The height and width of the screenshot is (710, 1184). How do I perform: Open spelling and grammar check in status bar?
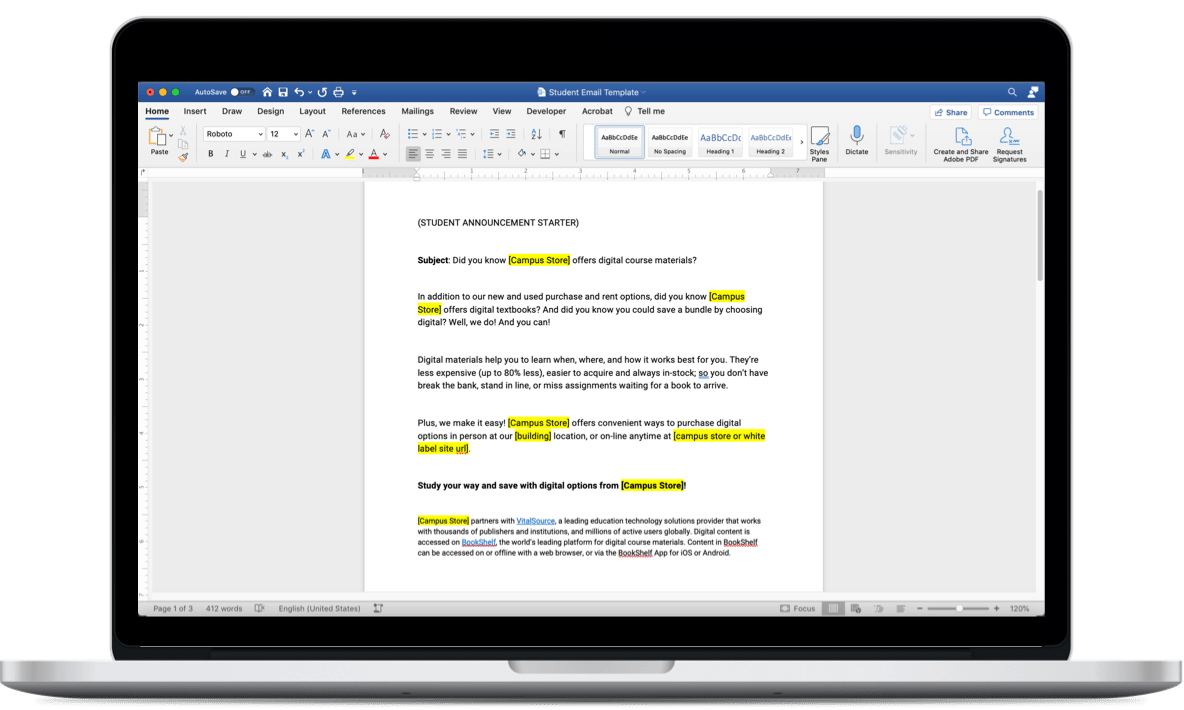(260, 608)
